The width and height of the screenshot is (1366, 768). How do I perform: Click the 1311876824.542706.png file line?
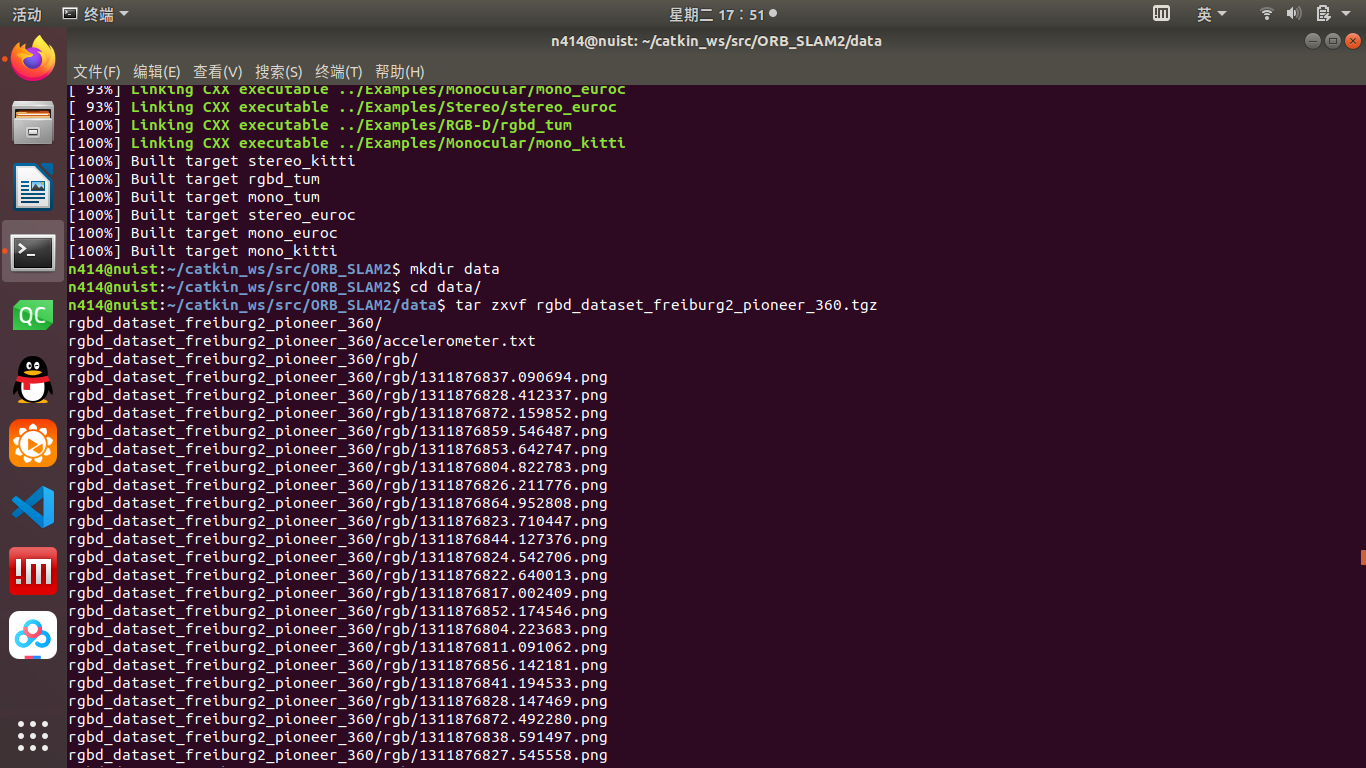click(338, 557)
